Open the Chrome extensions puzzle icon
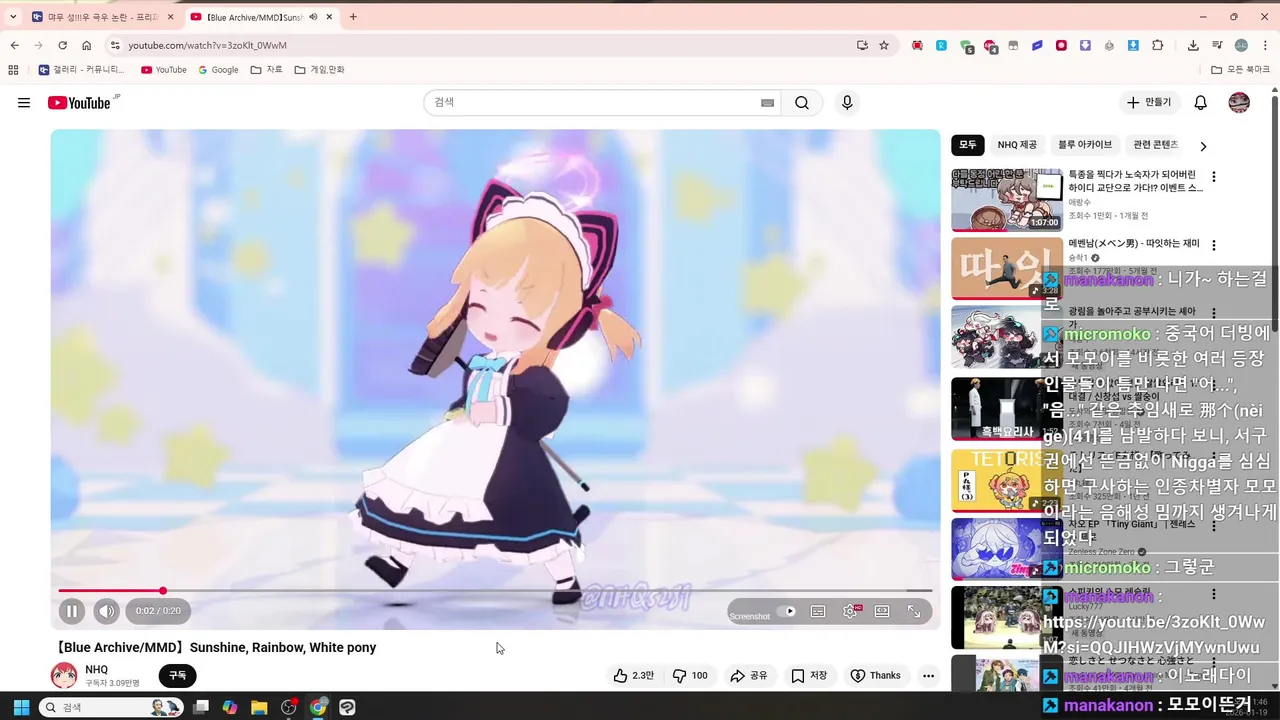1280x720 pixels. (x=1158, y=45)
